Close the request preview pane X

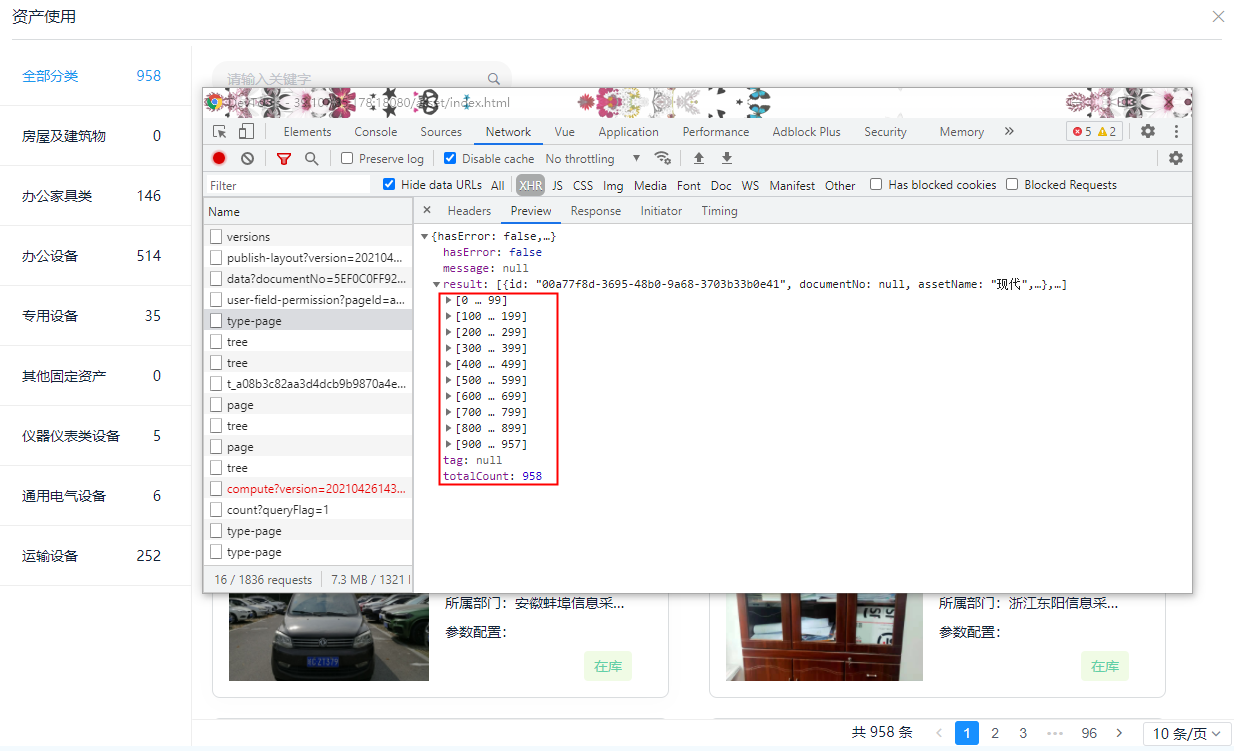427,210
